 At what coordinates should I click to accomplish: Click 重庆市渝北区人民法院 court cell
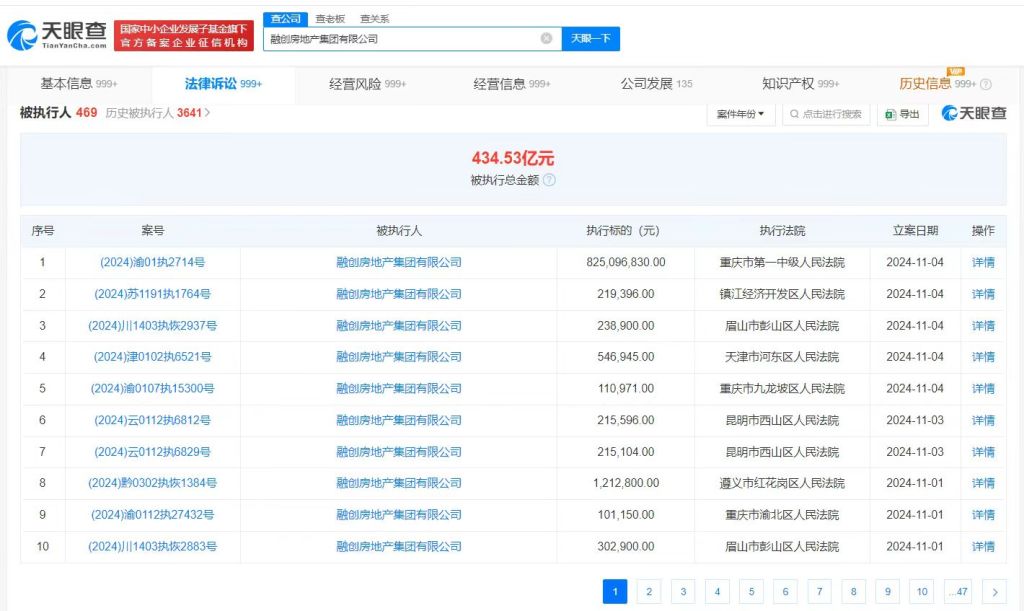tap(782, 515)
